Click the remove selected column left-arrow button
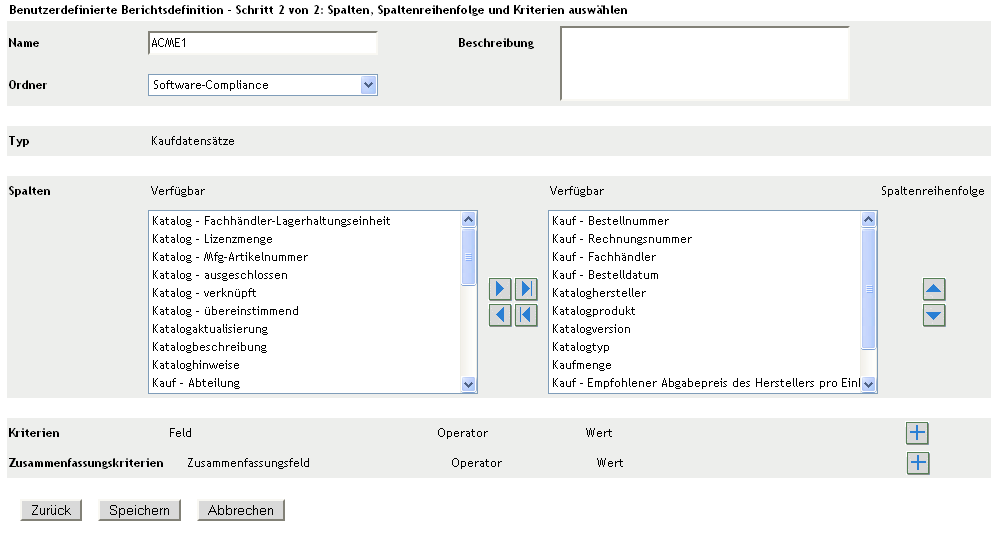The width and height of the screenshot is (995, 535). [x=502, y=315]
